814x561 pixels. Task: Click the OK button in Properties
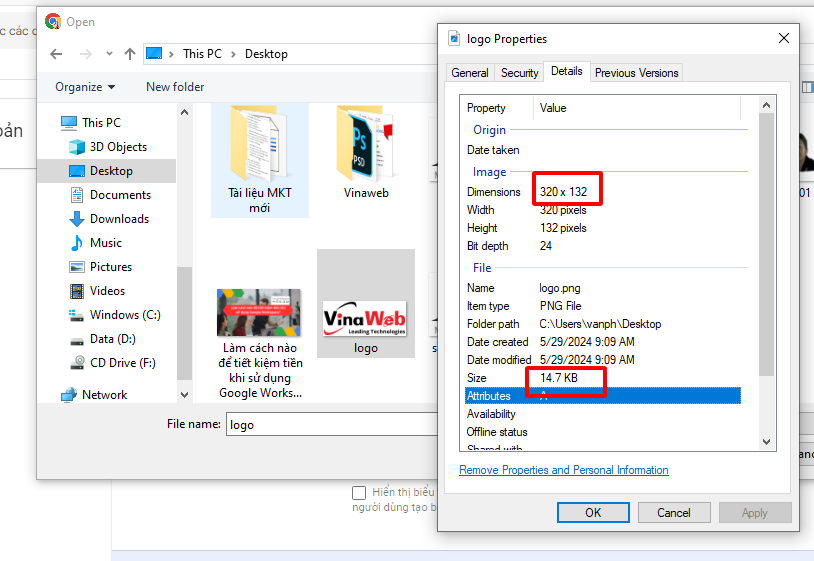(x=592, y=513)
